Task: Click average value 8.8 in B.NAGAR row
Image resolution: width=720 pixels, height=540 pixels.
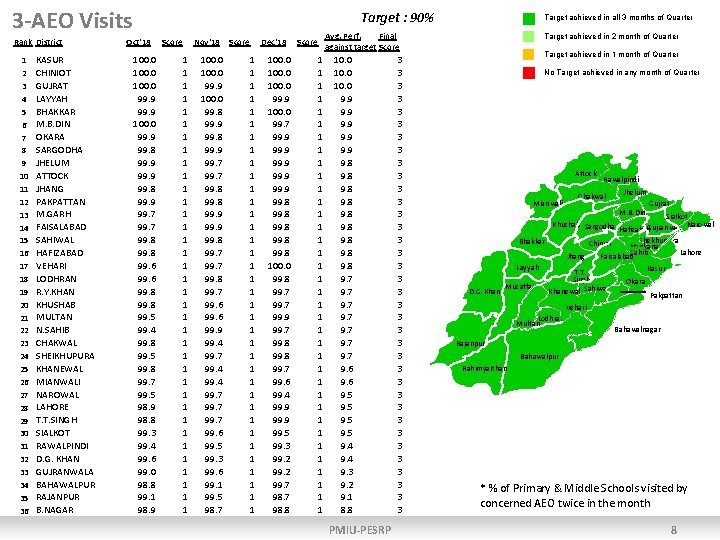Action: tap(346, 510)
